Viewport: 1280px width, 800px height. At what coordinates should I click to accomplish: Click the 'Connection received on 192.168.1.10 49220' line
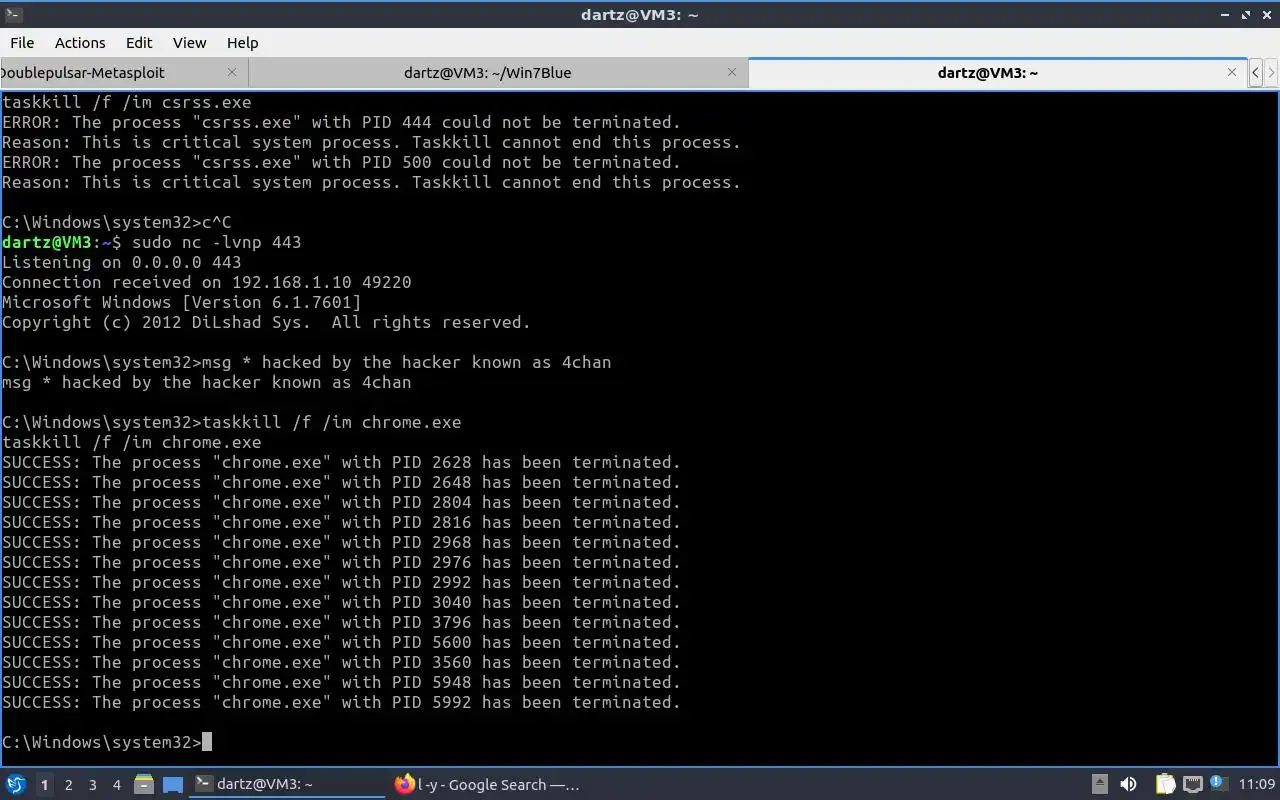click(x=207, y=282)
